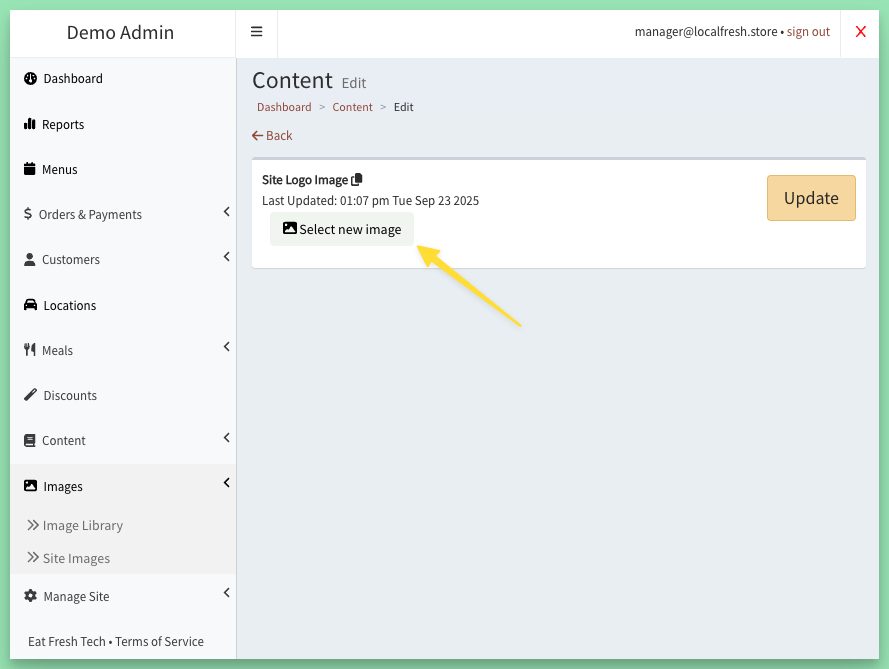
Task: Open the Discounts menu item
Action: [123, 395]
